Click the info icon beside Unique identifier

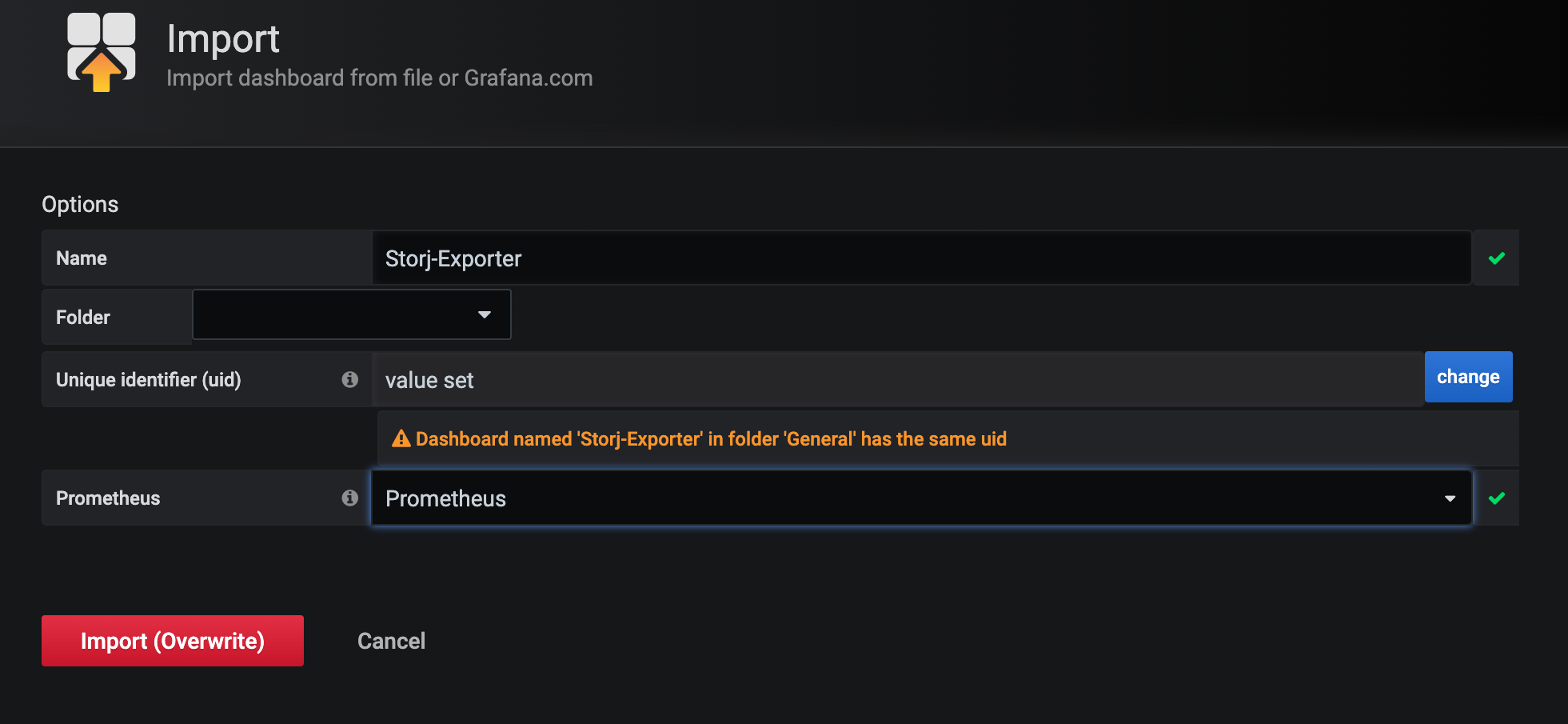point(349,379)
